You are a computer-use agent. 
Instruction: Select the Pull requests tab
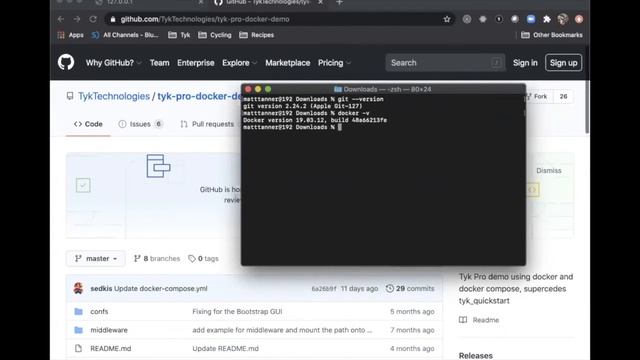[x=207, y=124]
